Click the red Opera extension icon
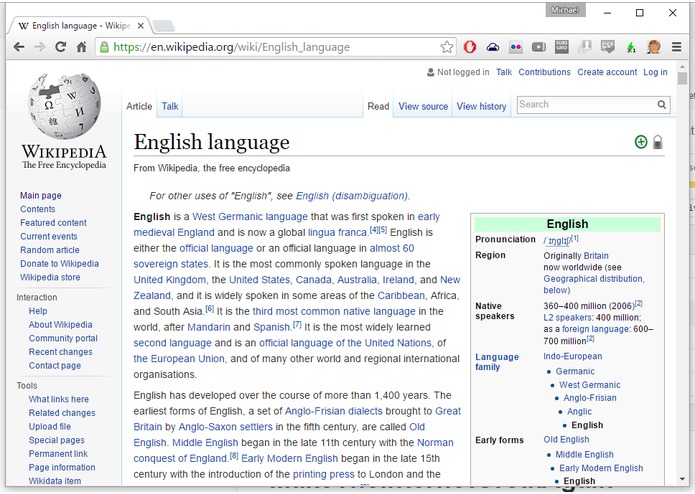695x494 pixels. [470, 47]
